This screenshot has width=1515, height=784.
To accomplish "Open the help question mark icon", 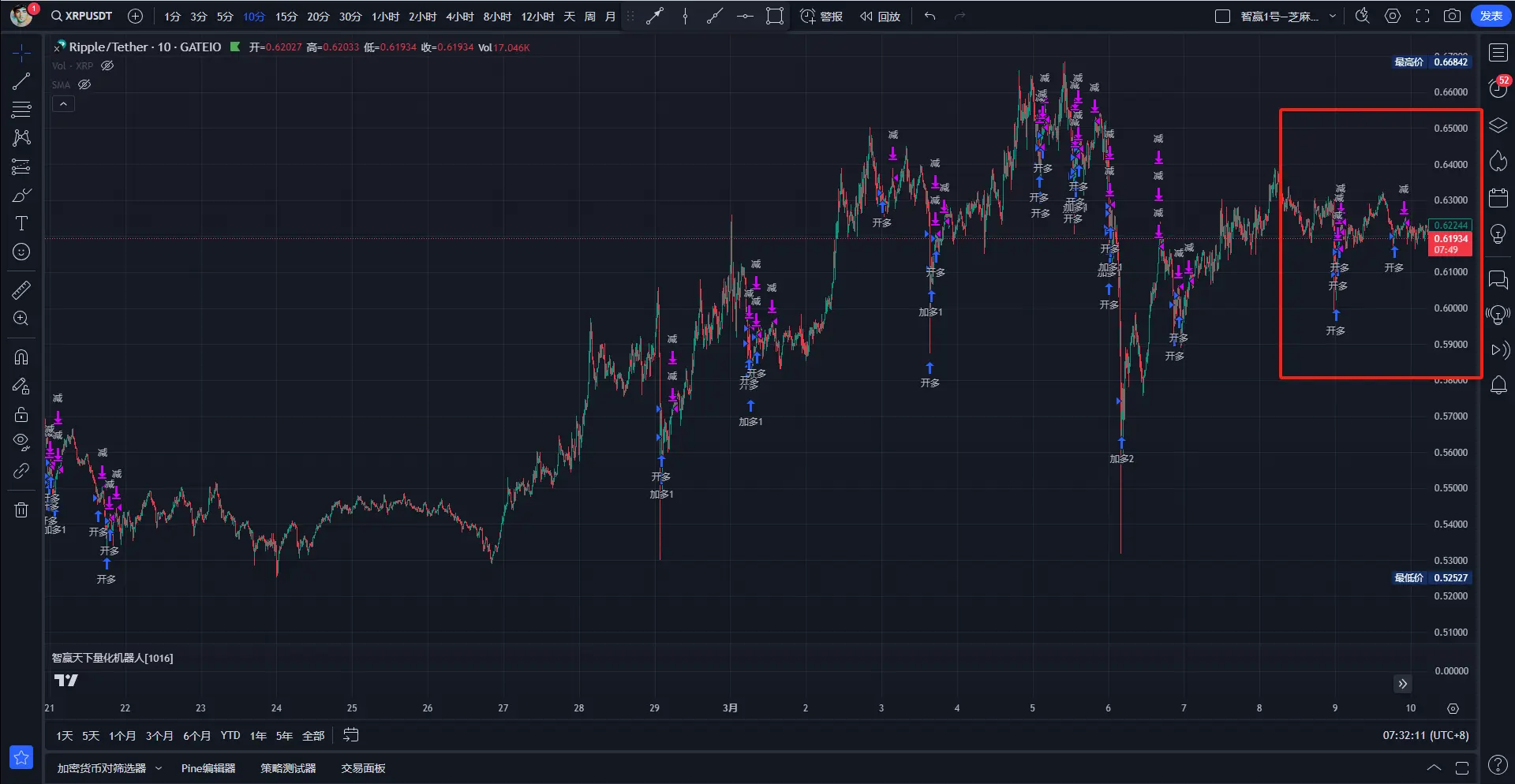I will click(x=1497, y=765).
